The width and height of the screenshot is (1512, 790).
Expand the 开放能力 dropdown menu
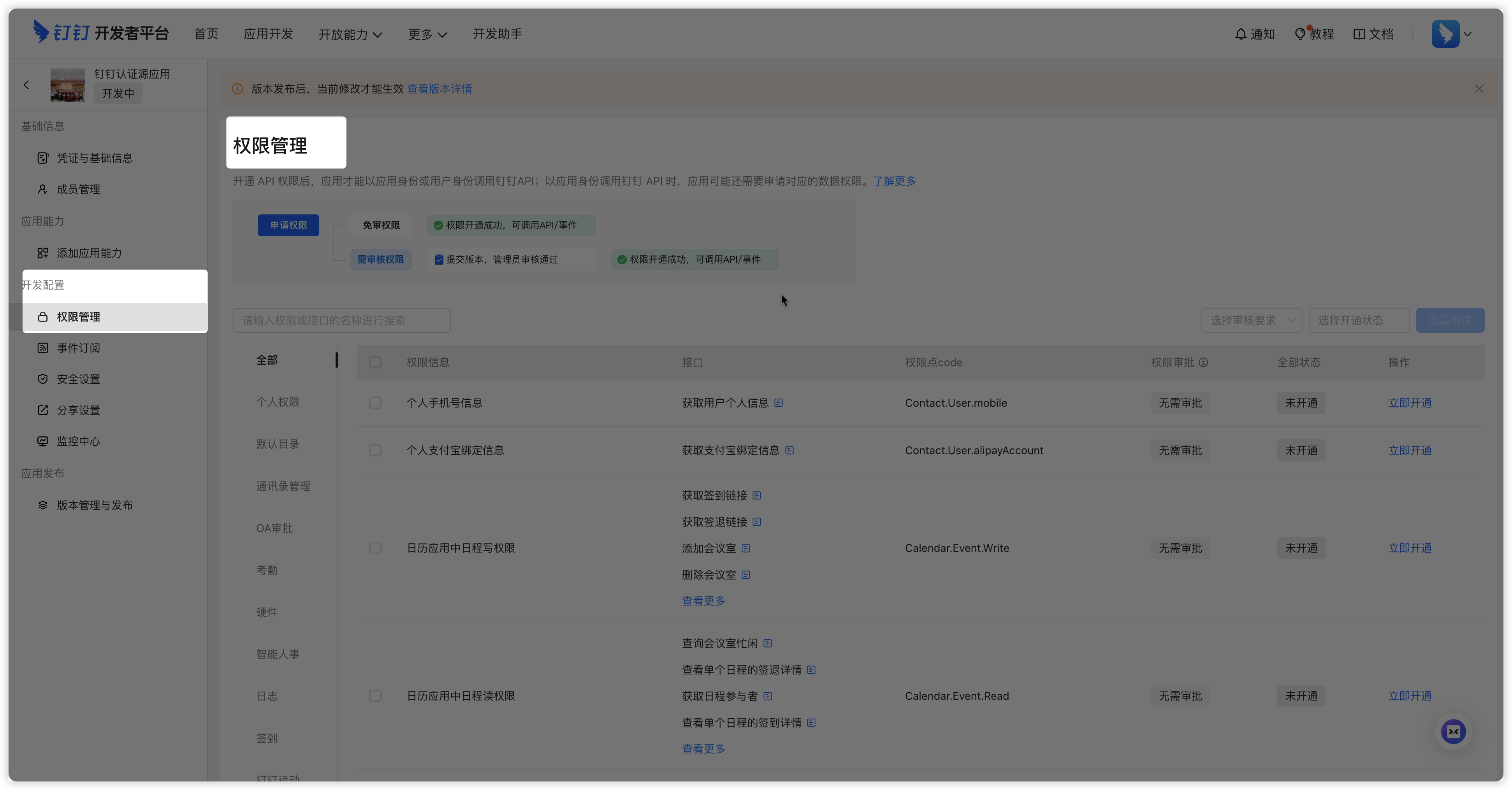click(x=350, y=34)
